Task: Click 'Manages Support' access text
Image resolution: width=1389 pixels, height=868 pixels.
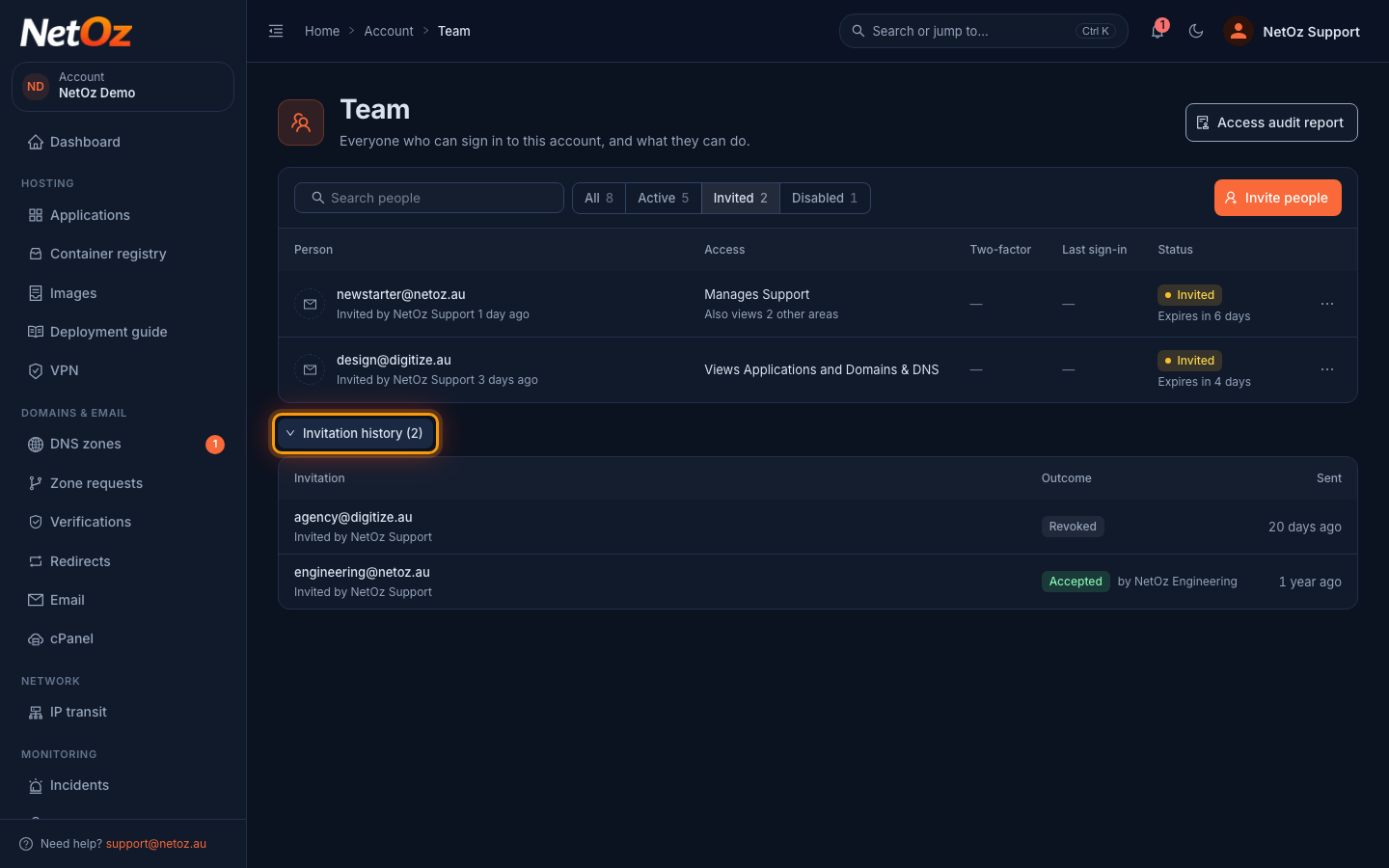Action: 756,294
